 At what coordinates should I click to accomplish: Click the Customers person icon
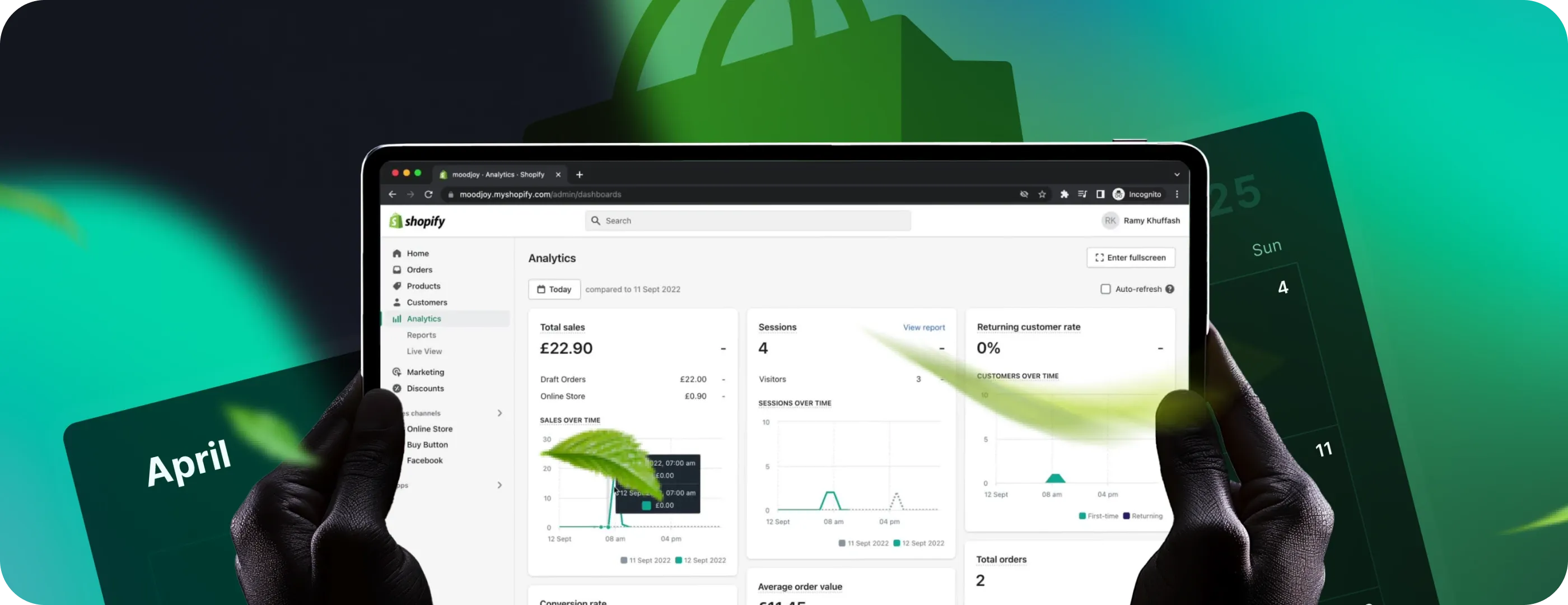coord(397,302)
